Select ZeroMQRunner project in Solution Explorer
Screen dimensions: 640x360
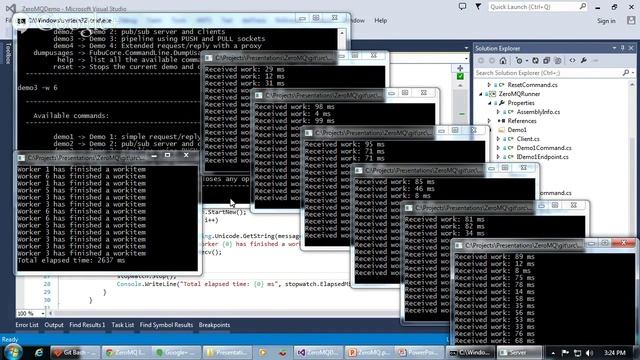click(519, 94)
